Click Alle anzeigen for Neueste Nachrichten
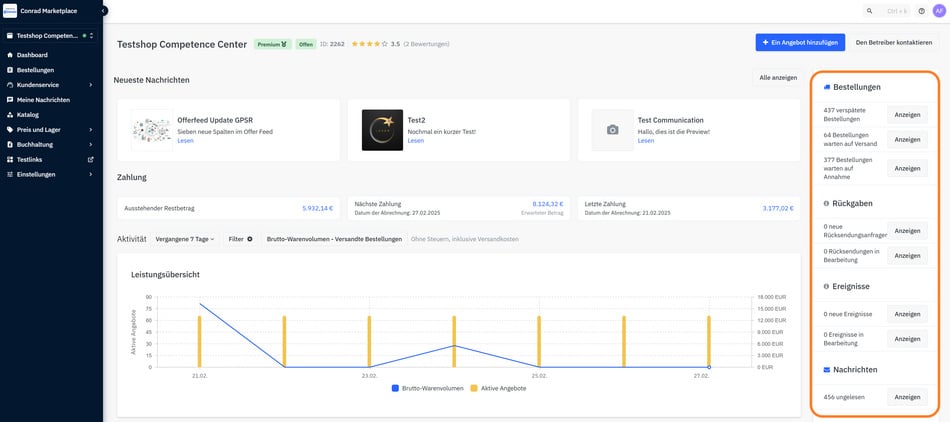The height and width of the screenshot is (422, 950). [778, 78]
